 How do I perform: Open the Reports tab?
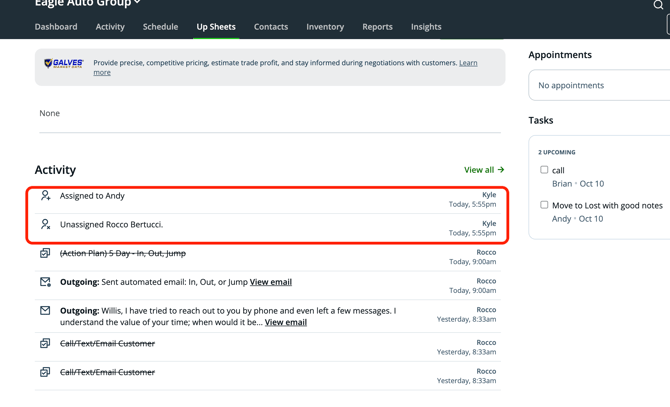point(377,26)
